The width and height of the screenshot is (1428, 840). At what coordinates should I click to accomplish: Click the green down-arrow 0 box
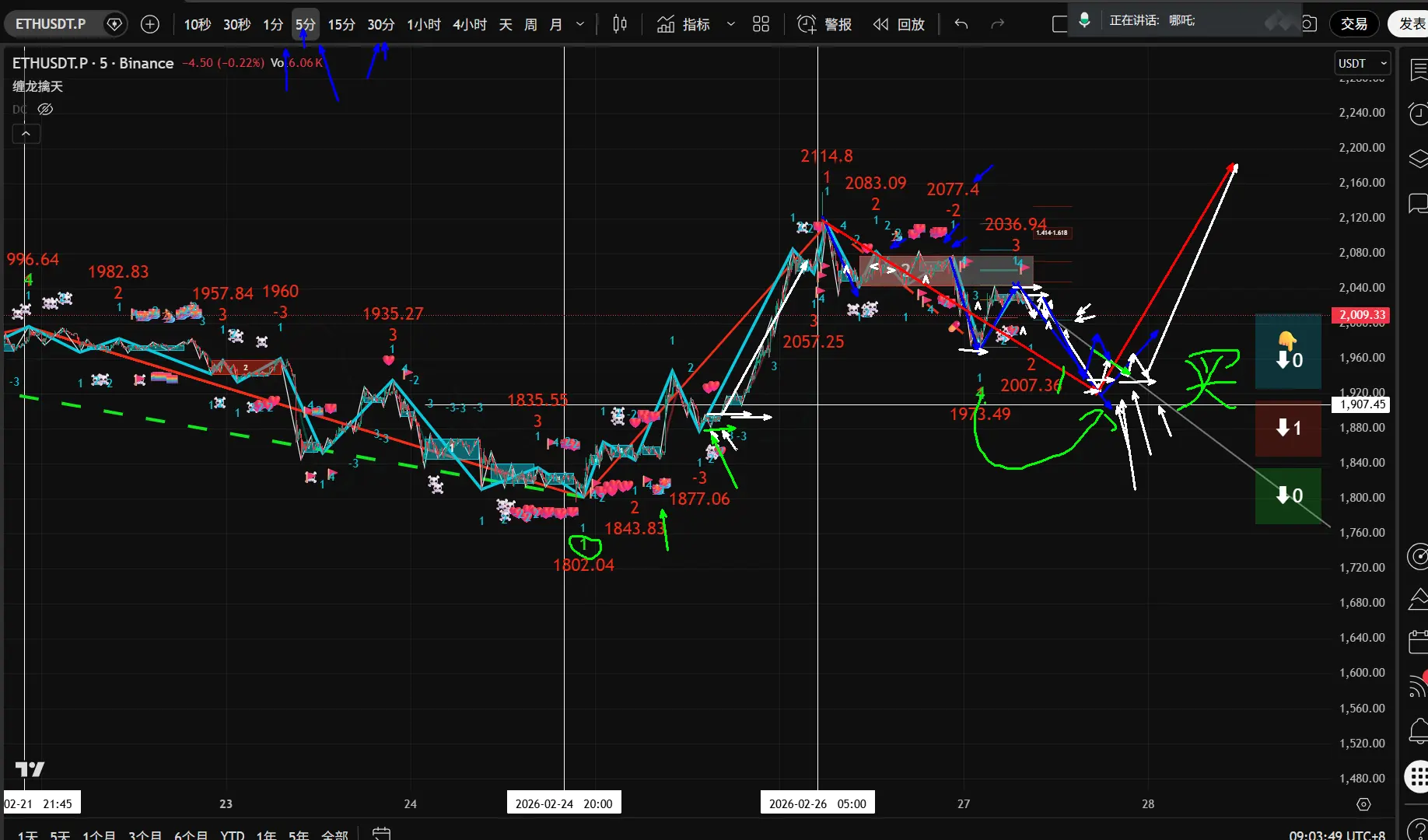click(1288, 495)
